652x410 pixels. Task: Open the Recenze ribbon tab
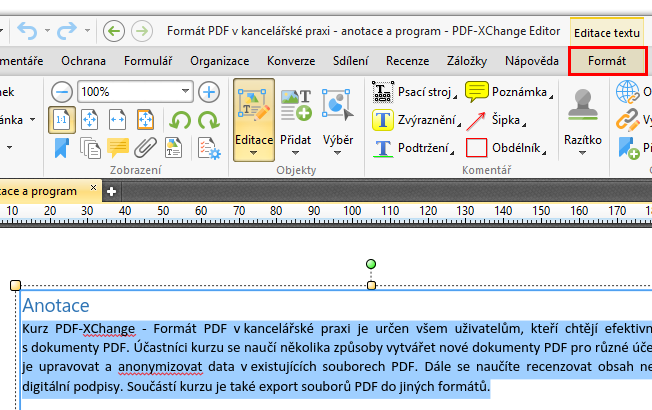tap(407, 61)
